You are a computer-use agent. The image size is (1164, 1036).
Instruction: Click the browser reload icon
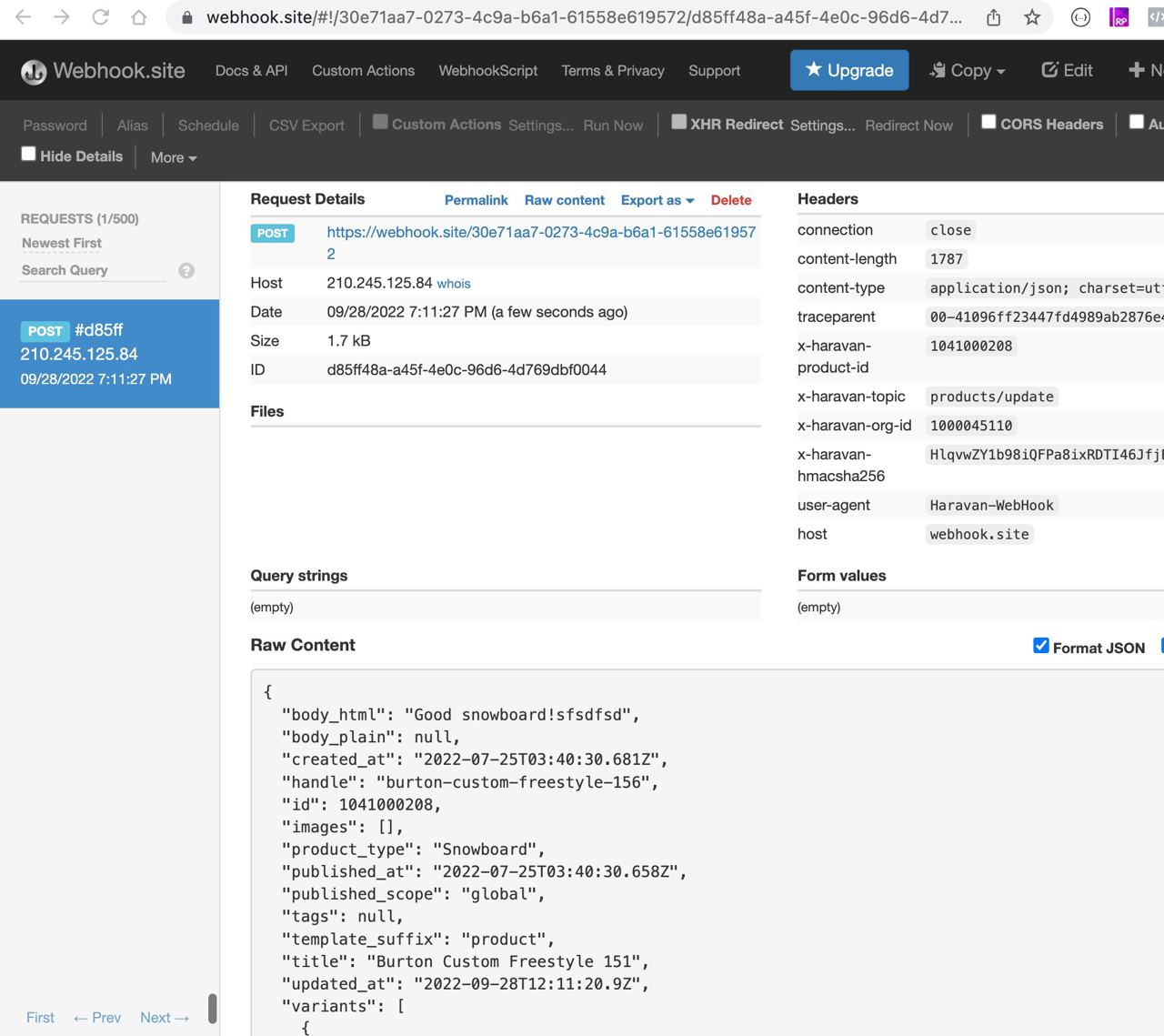[100, 17]
